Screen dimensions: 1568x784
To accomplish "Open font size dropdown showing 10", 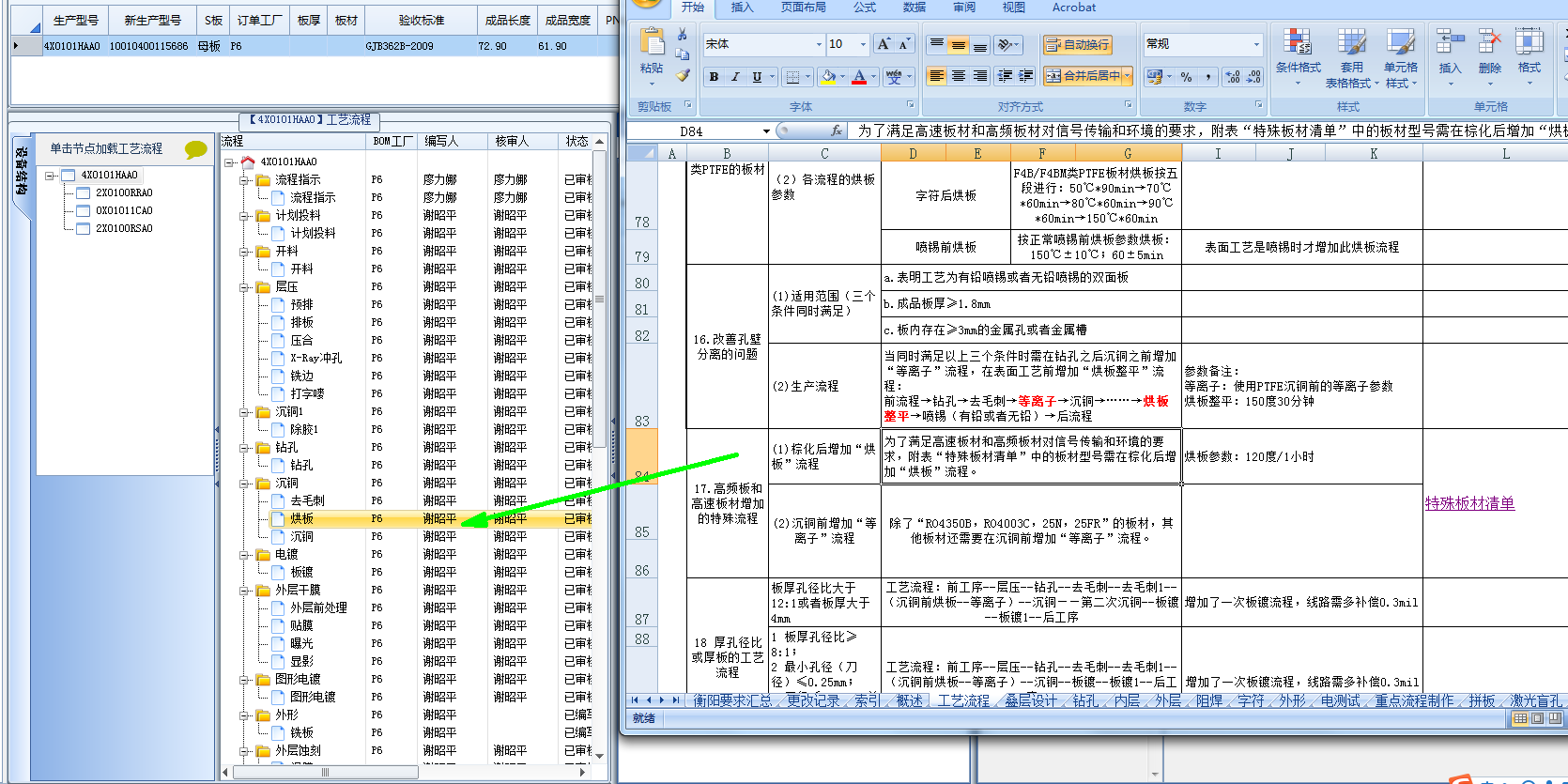I will pyautogui.click(x=848, y=44).
